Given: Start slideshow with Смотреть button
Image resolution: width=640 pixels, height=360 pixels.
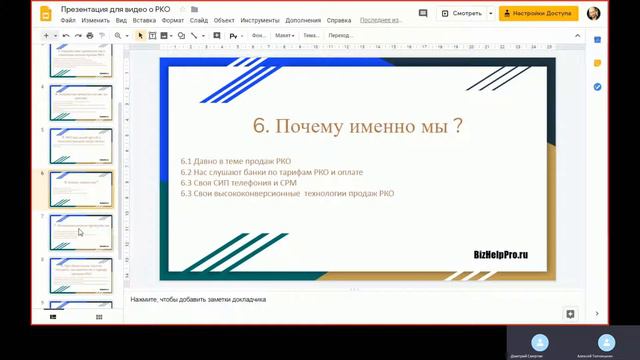Looking at the screenshot, I should click(462, 13).
